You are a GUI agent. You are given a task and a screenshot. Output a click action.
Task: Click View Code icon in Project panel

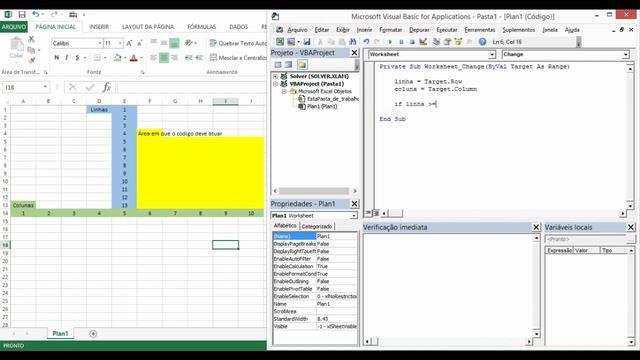coord(278,64)
